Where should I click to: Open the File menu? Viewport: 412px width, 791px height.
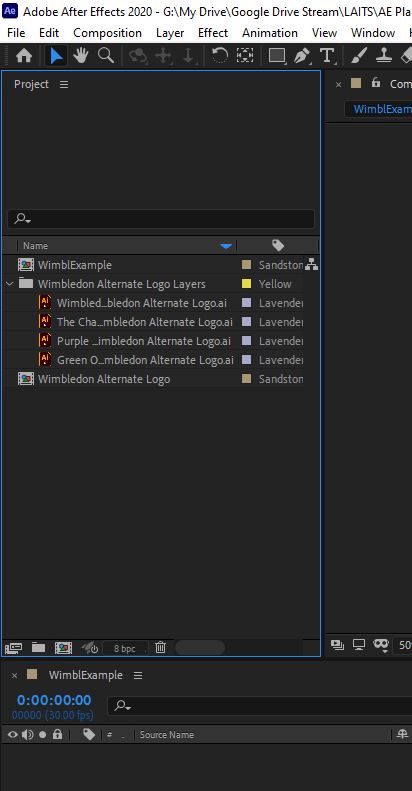(x=16, y=33)
